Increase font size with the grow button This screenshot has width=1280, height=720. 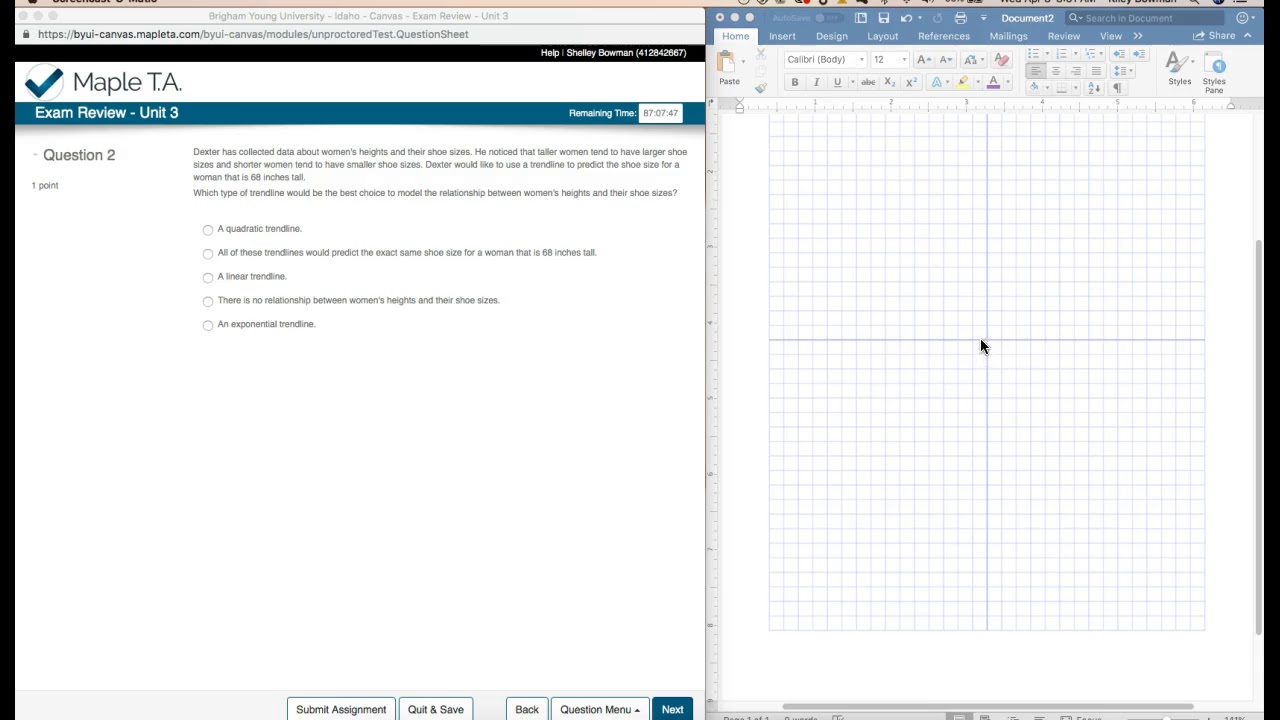pyautogui.click(x=924, y=60)
